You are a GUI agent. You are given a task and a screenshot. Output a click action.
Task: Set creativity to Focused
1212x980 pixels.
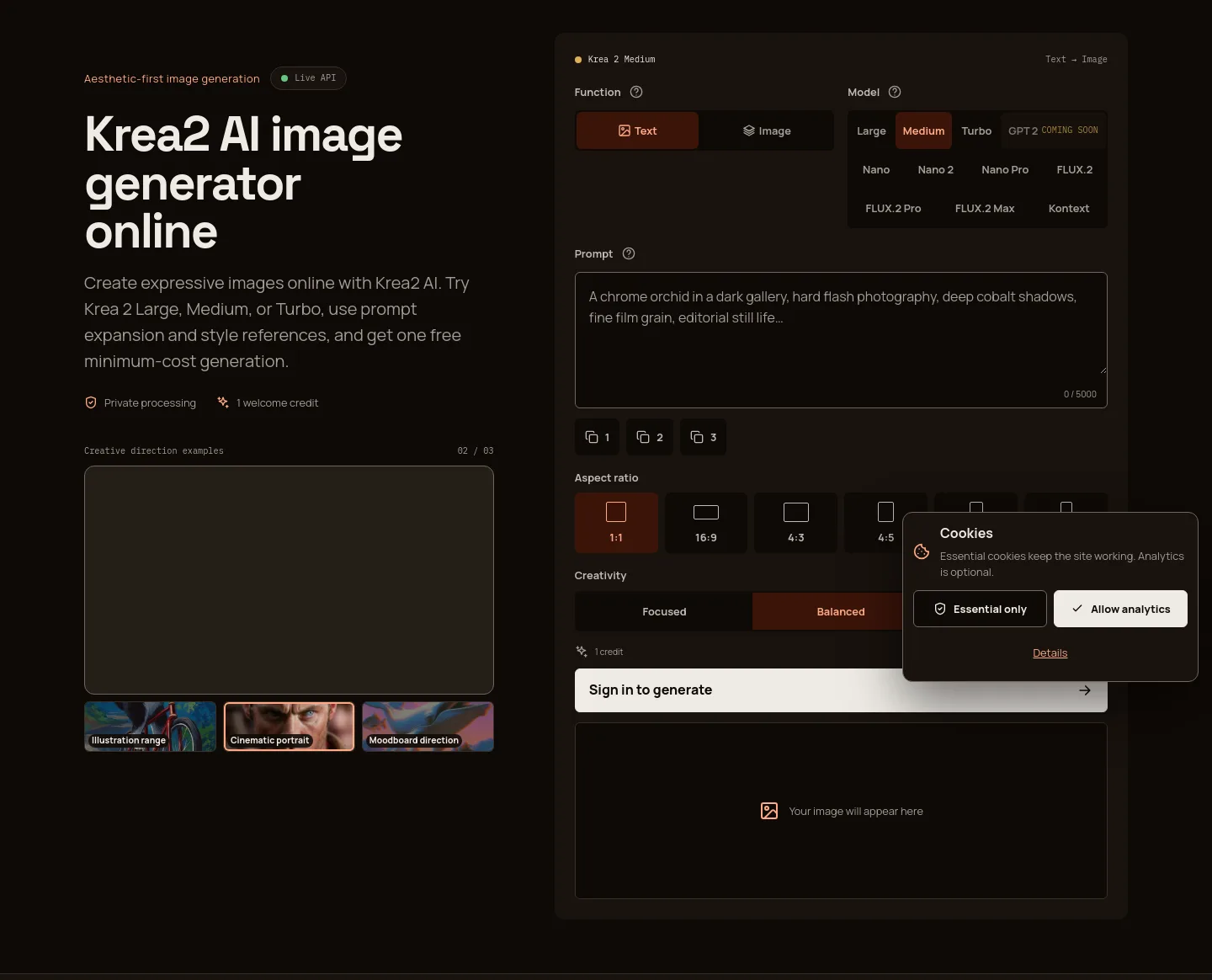(x=664, y=611)
